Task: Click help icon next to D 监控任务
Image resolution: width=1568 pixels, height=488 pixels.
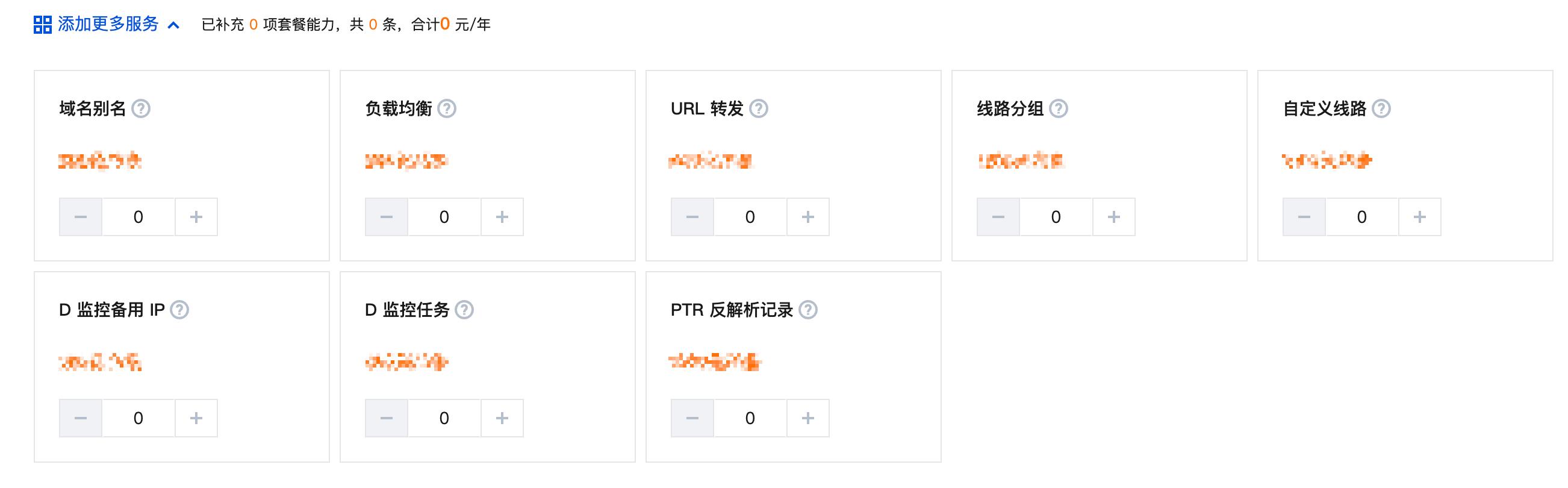Action: pyautogui.click(x=464, y=310)
